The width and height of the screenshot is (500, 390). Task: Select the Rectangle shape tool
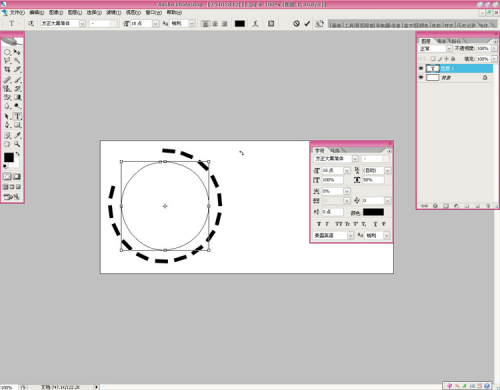(x=17, y=125)
